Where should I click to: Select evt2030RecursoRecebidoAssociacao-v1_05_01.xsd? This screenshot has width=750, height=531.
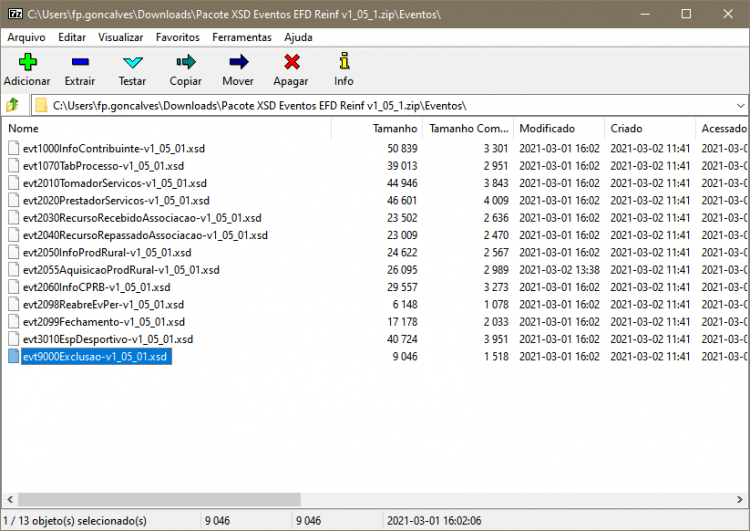[142, 218]
